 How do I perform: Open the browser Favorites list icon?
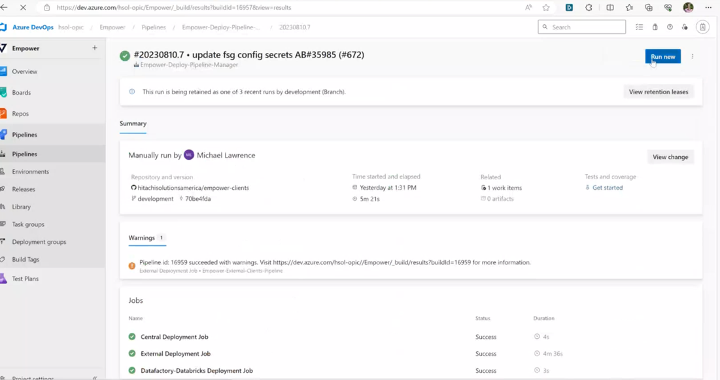tap(629, 7)
